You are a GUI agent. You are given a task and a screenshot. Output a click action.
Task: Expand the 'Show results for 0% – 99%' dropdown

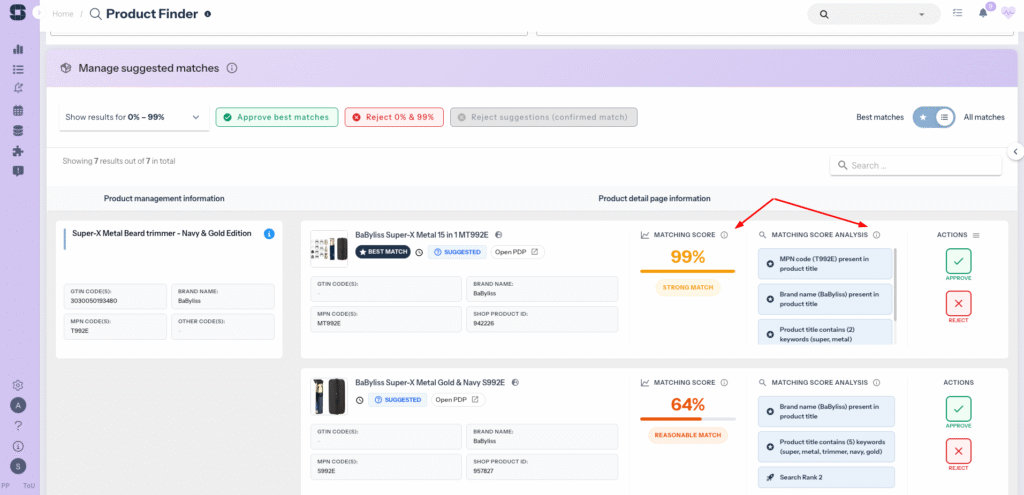(134, 117)
